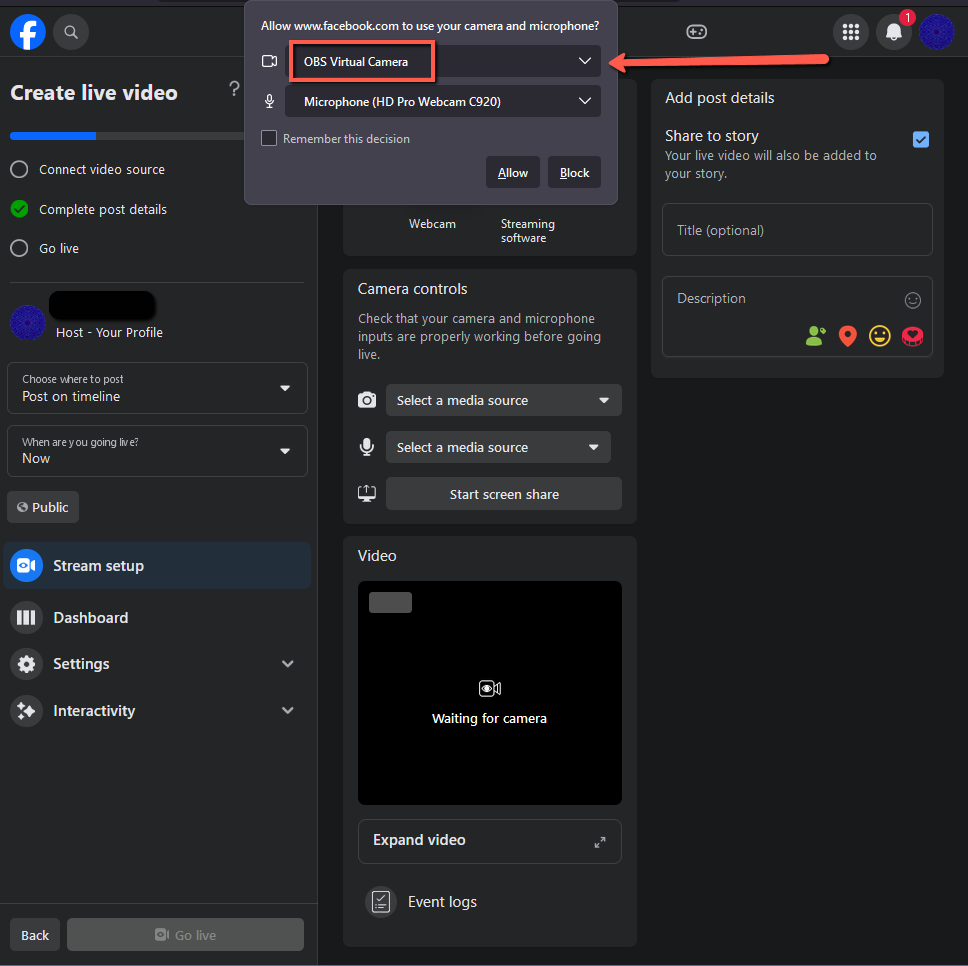Select the Webcam source tab
Screen dimensions: 968x966
432,223
